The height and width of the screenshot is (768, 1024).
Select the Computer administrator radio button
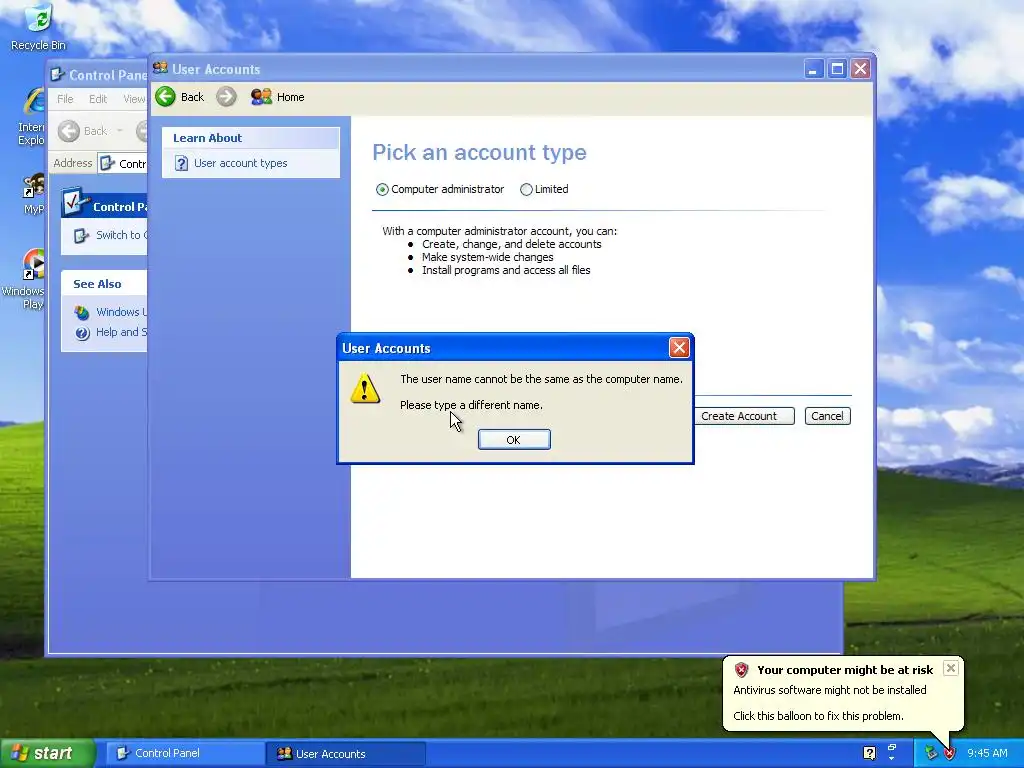pyautogui.click(x=382, y=189)
